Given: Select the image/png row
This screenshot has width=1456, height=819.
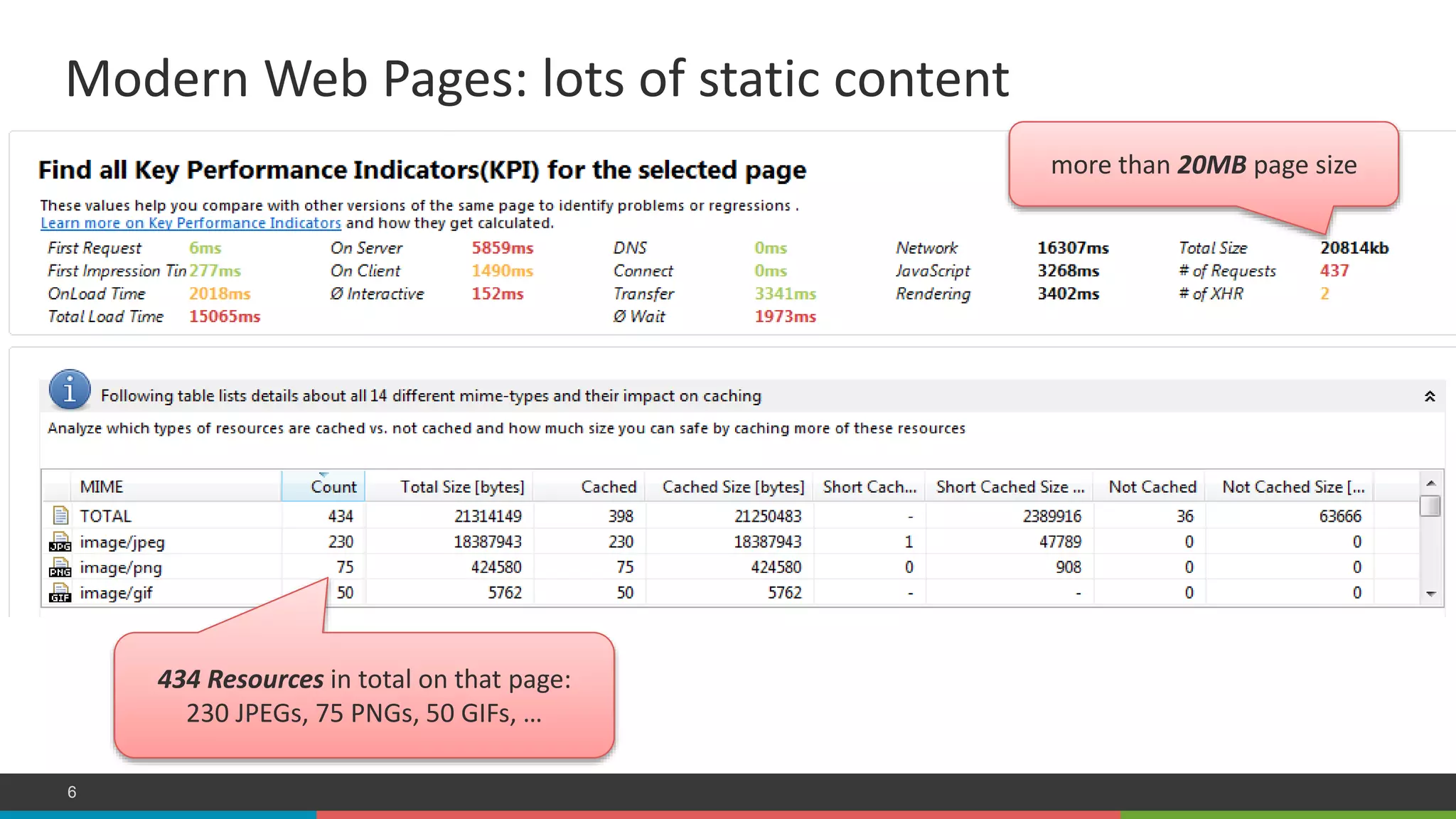Looking at the screenshot, I should click(121, 568).
